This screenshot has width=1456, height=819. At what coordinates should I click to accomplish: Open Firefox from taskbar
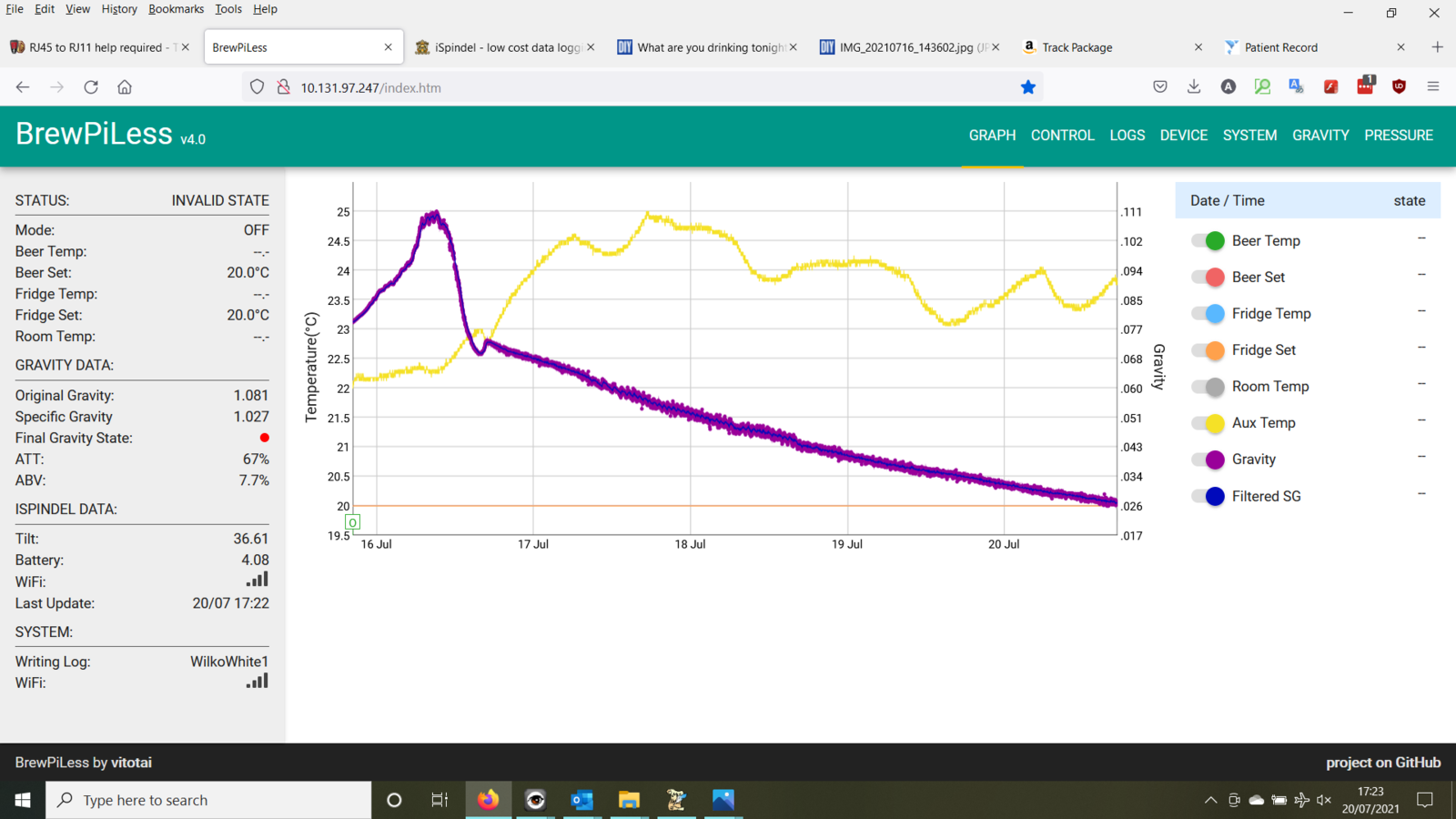pyautogui.click(x=489, y=800)
